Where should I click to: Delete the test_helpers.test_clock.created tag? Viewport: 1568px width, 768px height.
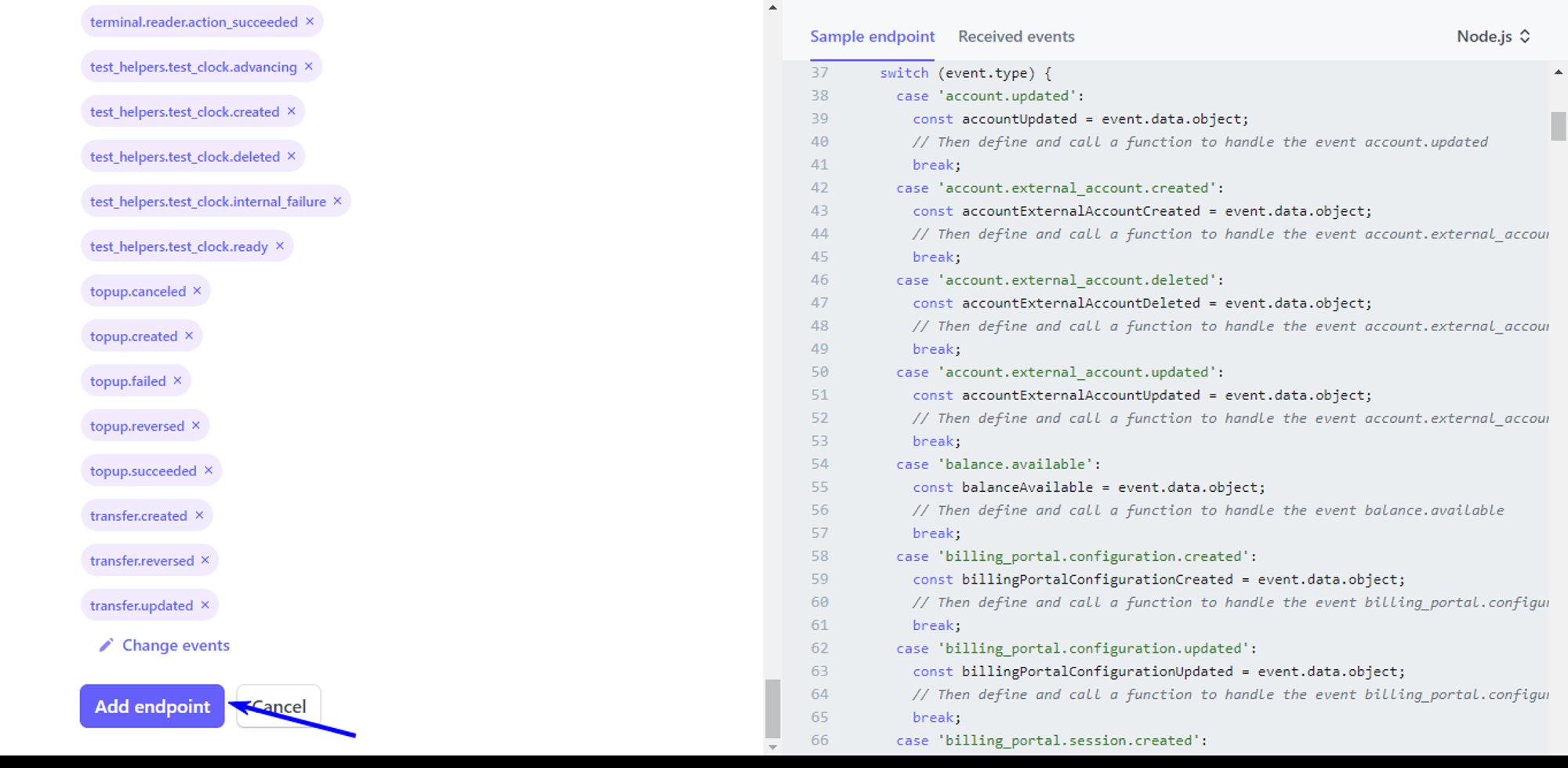click(x=291, y=111)
